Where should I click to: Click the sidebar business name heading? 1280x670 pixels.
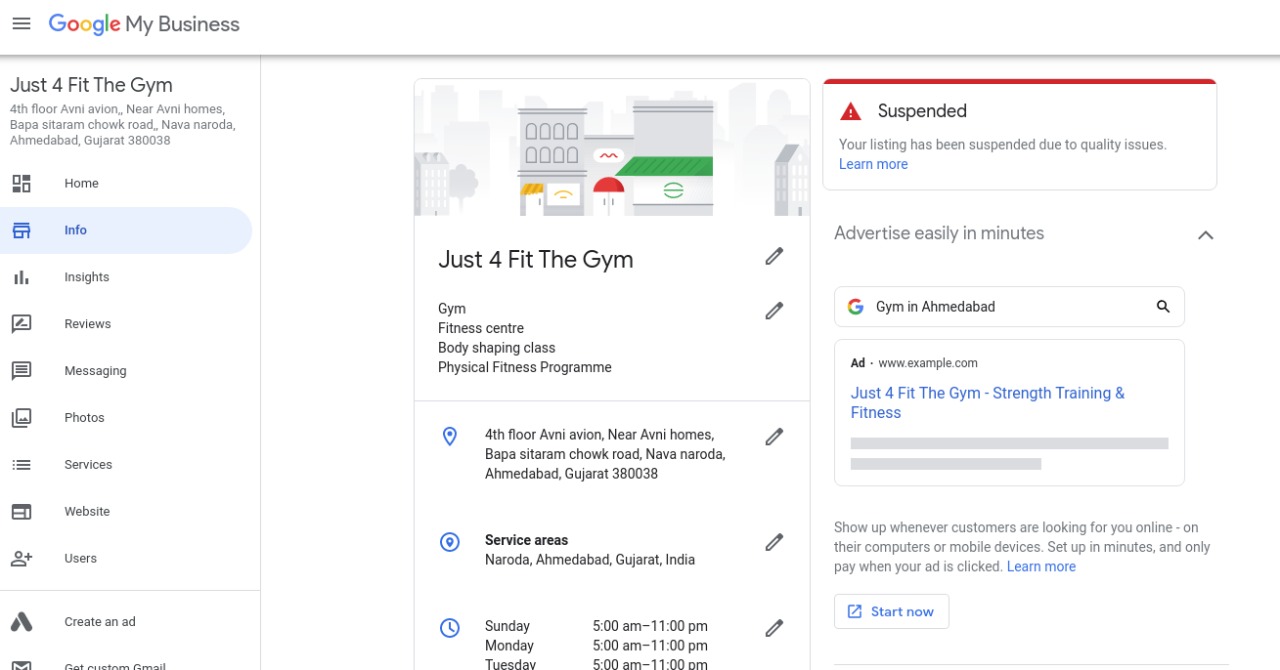coord(91,85)
